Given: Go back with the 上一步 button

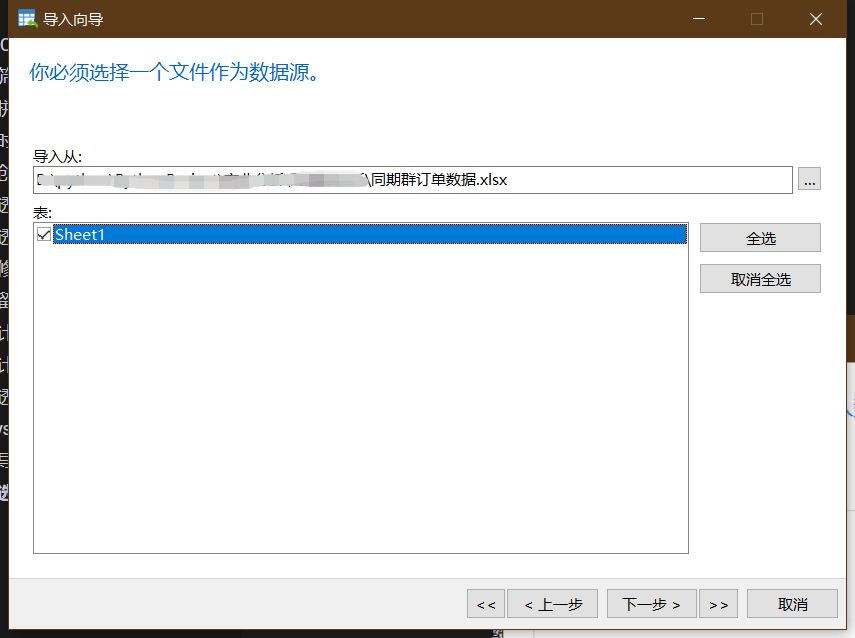Looking at the screenshot, I should click(x=552, y=604).
